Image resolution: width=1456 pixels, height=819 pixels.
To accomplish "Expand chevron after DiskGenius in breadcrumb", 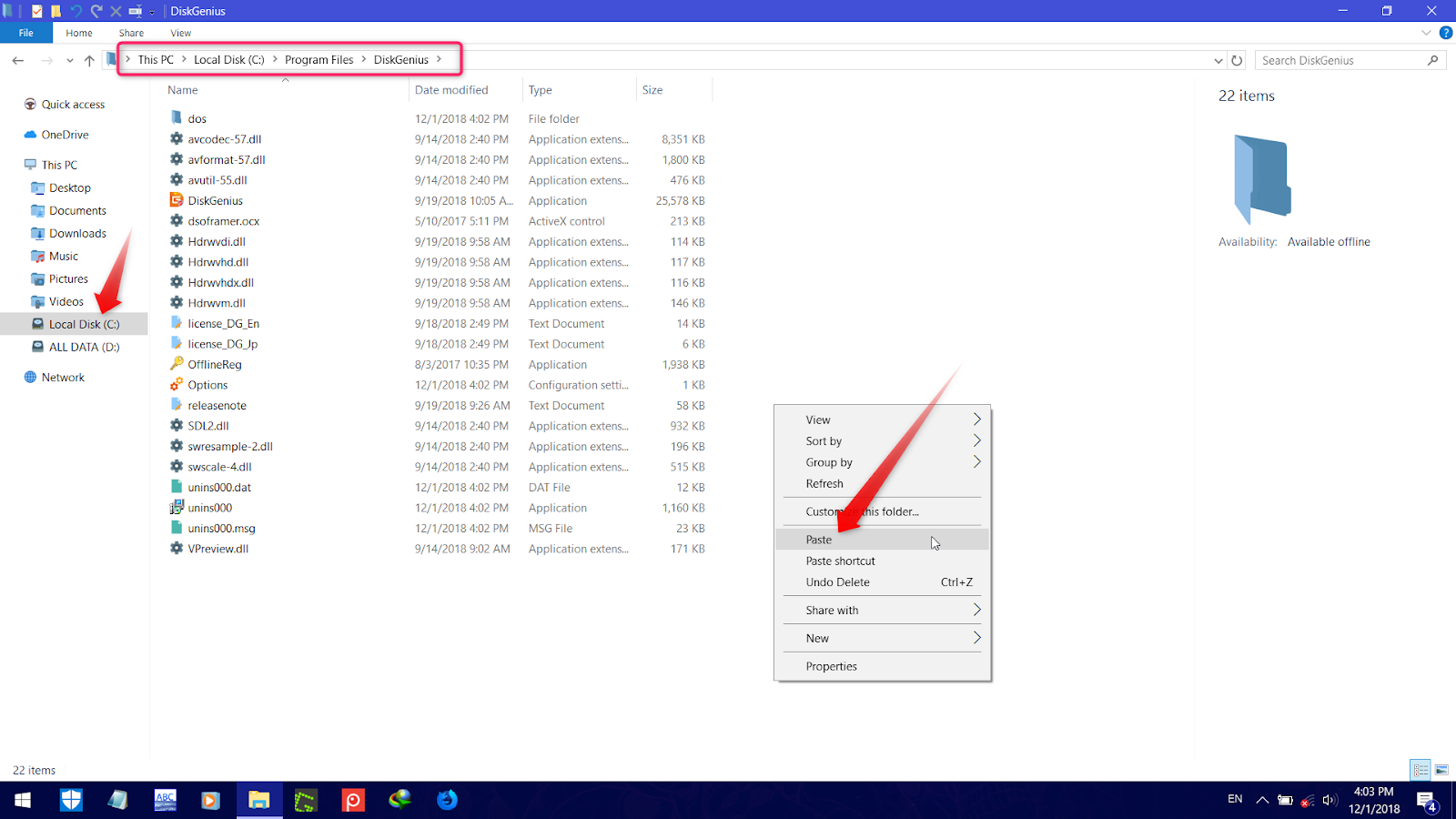I will pyautogui.click(x=439, y=59).
